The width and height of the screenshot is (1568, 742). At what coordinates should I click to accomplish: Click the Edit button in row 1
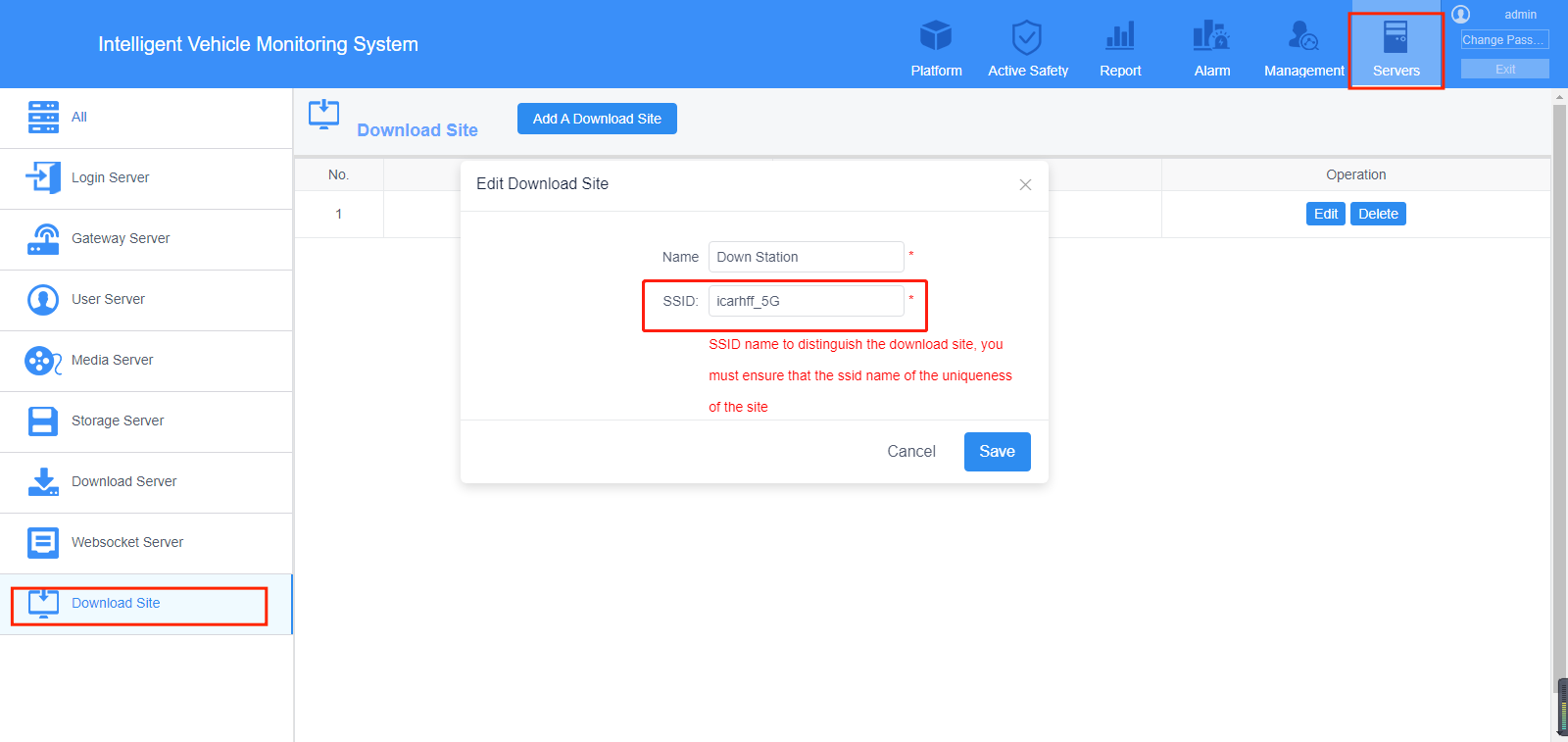click(x=1325, y=214)
